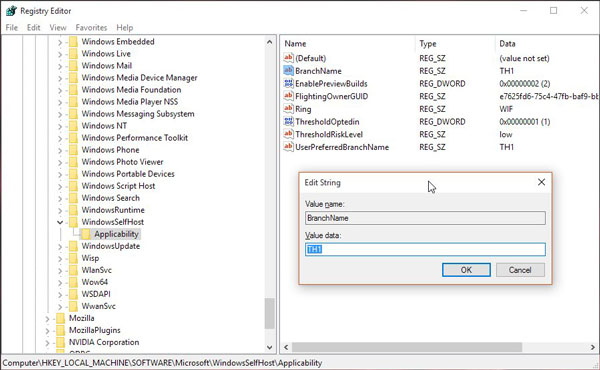Open the Edit menu

[x=33, y=28]
